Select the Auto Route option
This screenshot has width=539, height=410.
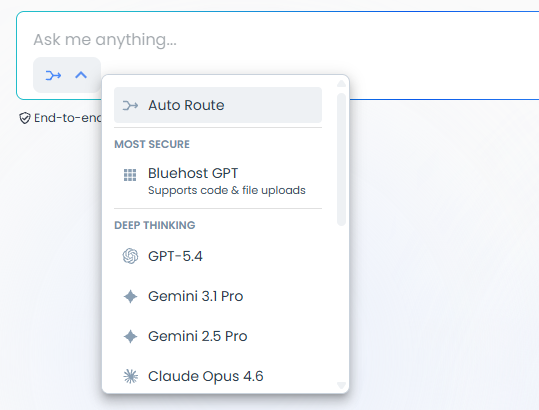pyautogui.click(x=218, y=105)
